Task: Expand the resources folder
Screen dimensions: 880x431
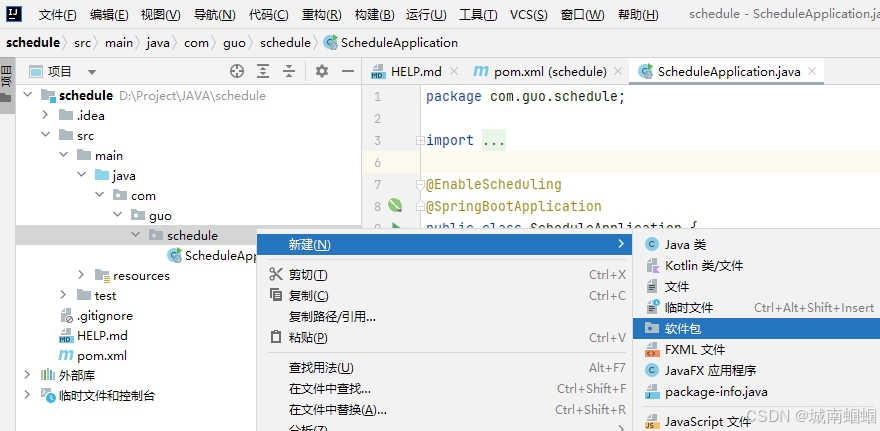Action: coord(81,275)
